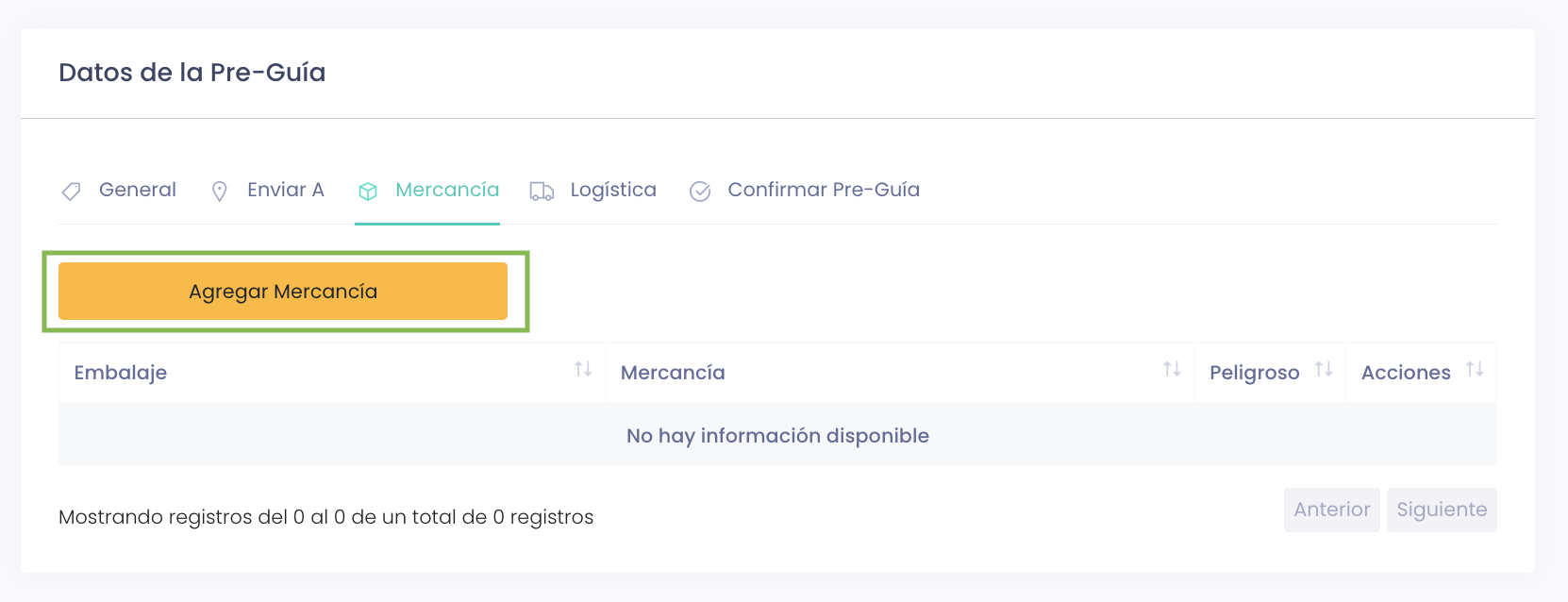The image size is (1568, 602).
Task: Open the Confirmar Pre-Guía tab
Action: click(824, 190)
